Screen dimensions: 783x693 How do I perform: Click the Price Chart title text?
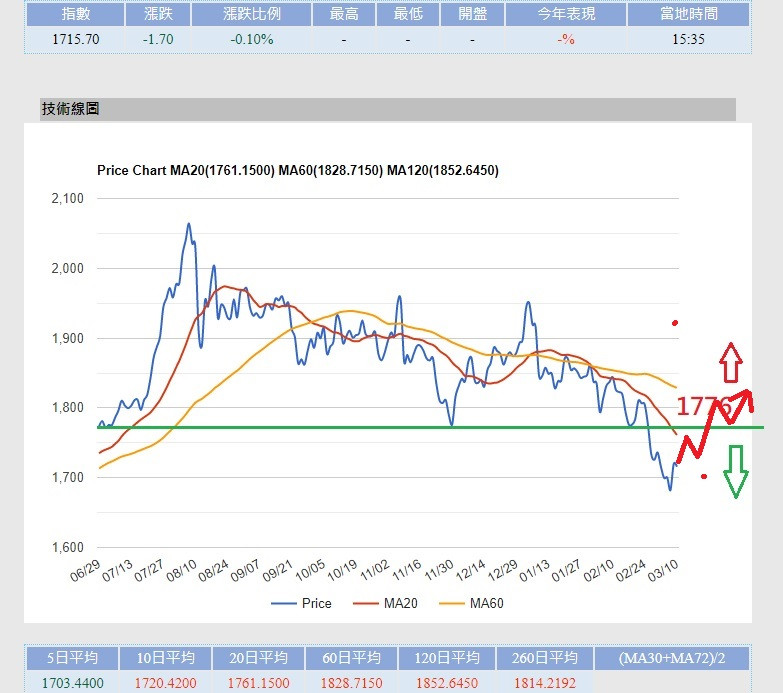298,170
